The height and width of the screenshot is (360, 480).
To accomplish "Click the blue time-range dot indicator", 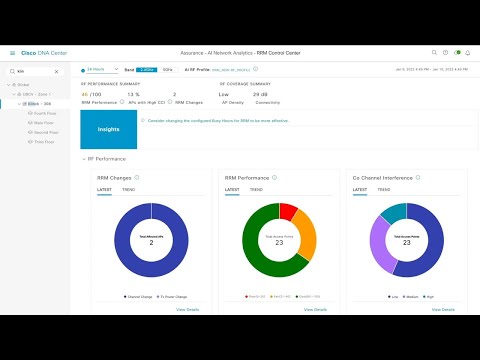I will [83, 70].
